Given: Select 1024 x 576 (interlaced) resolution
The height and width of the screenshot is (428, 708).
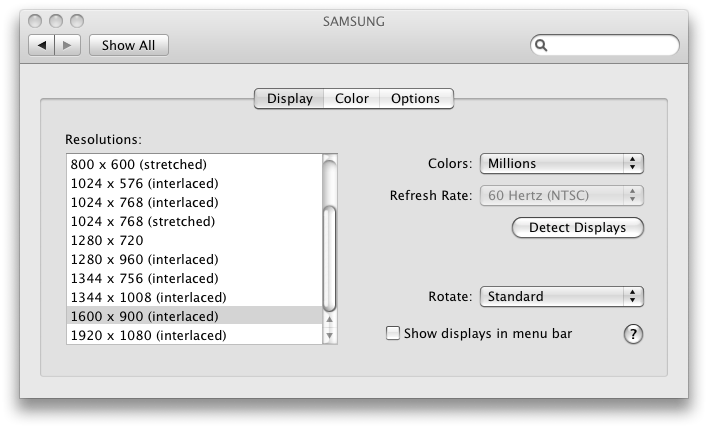Looking at the screenshot, I should [194, 183].
